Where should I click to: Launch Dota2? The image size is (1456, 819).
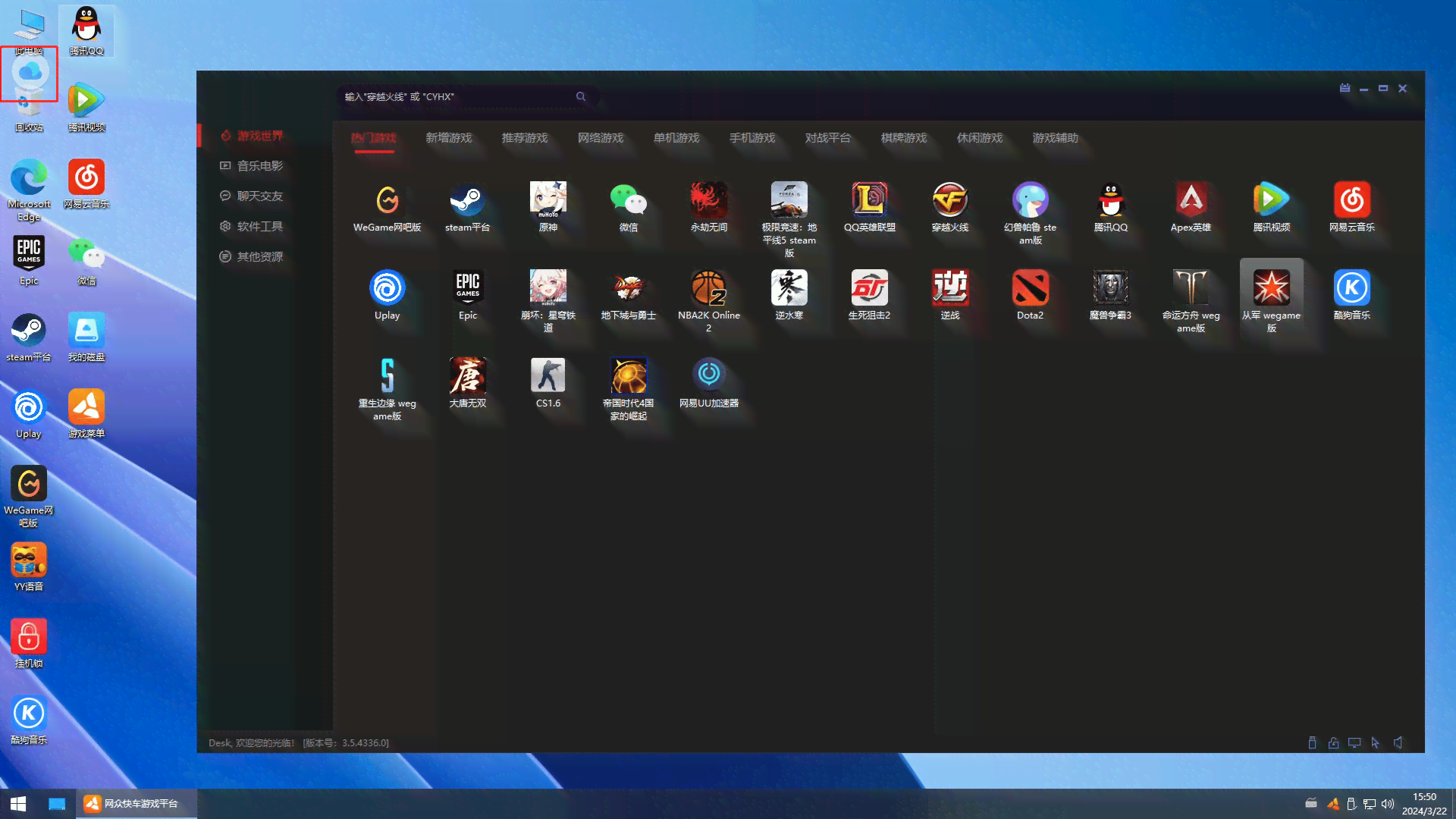[x=1031, y=295]
